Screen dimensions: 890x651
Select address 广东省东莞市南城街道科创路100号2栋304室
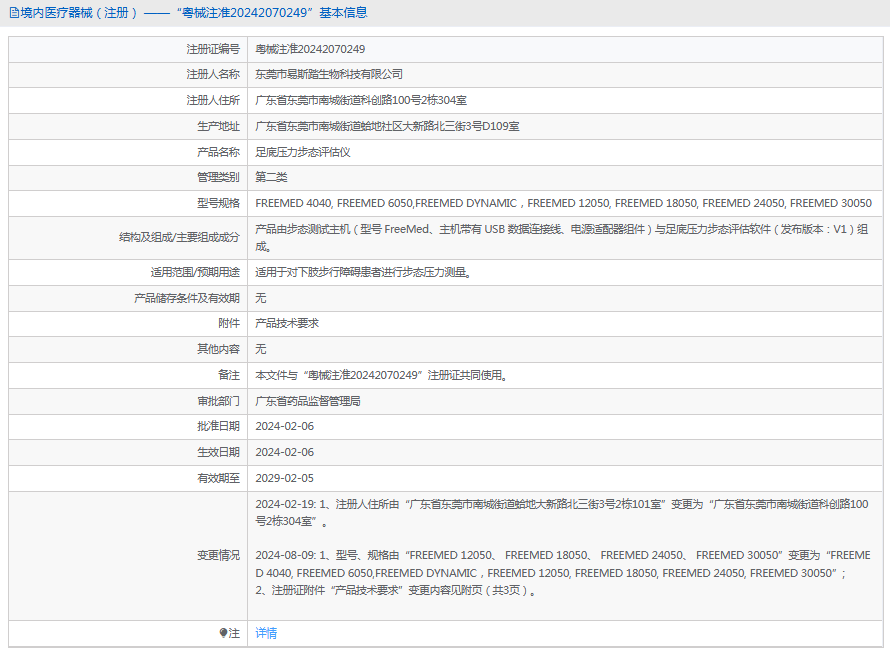(x=361, y=100)
